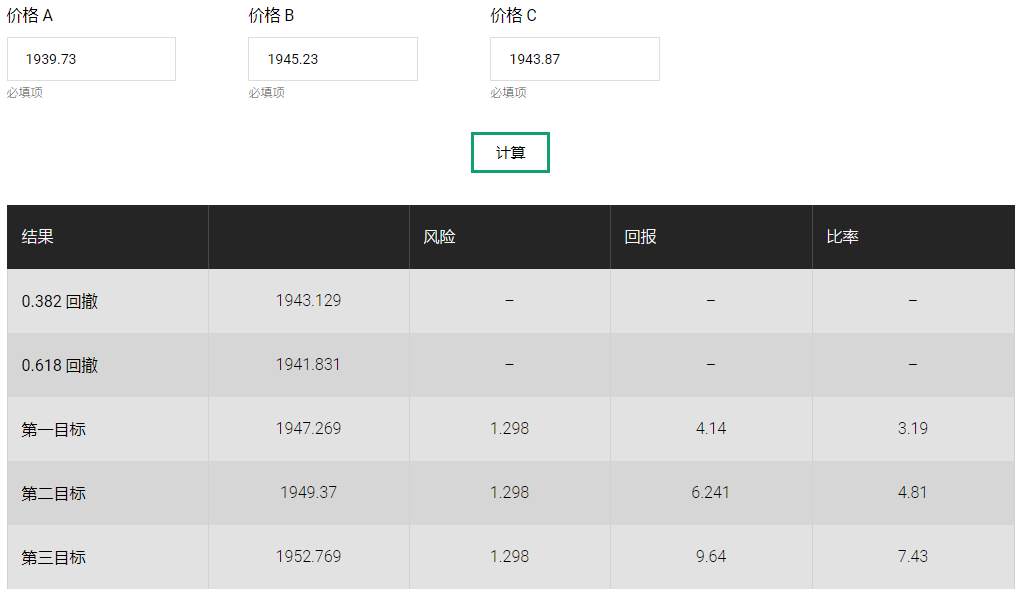Image resolution: width=1017 pixels, height=594 pixels.
Task: Select the 0.382 回撤 row label
Action: point(60,301)
